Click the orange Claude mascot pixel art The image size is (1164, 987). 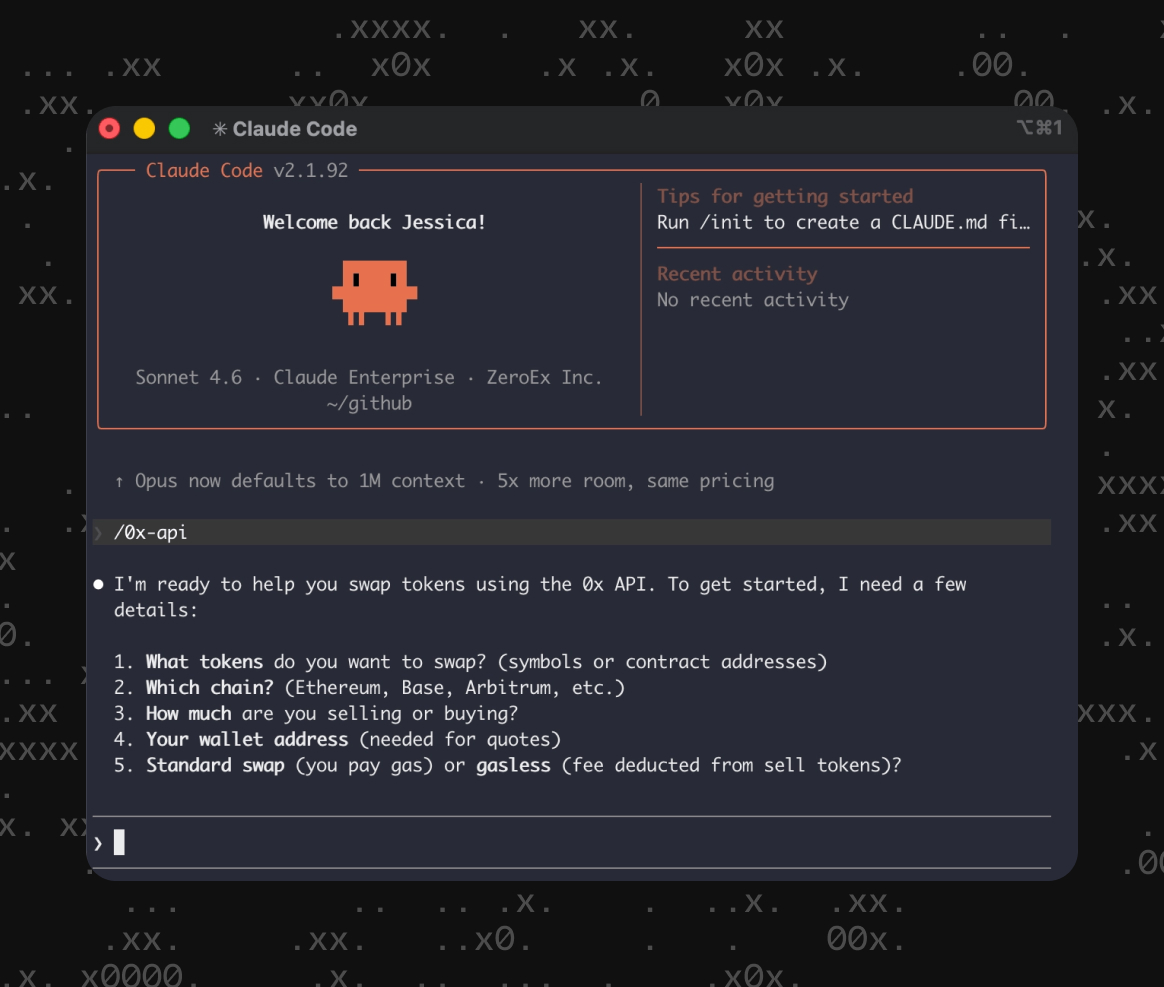[x=374, y=292]
